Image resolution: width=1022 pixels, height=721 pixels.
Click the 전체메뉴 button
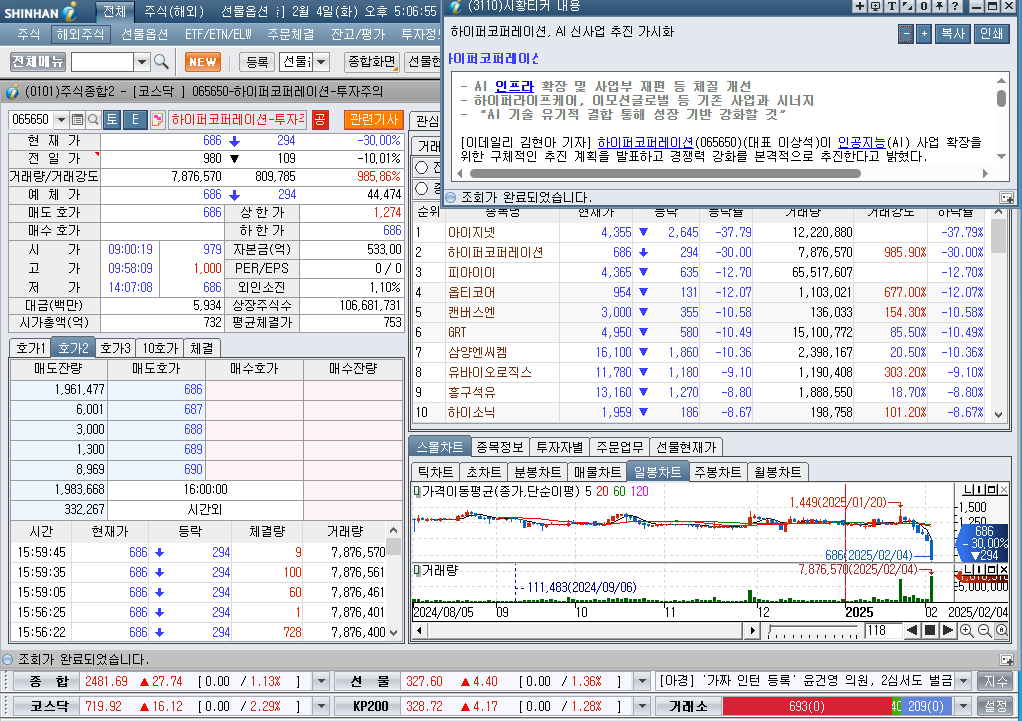[38, 62]
